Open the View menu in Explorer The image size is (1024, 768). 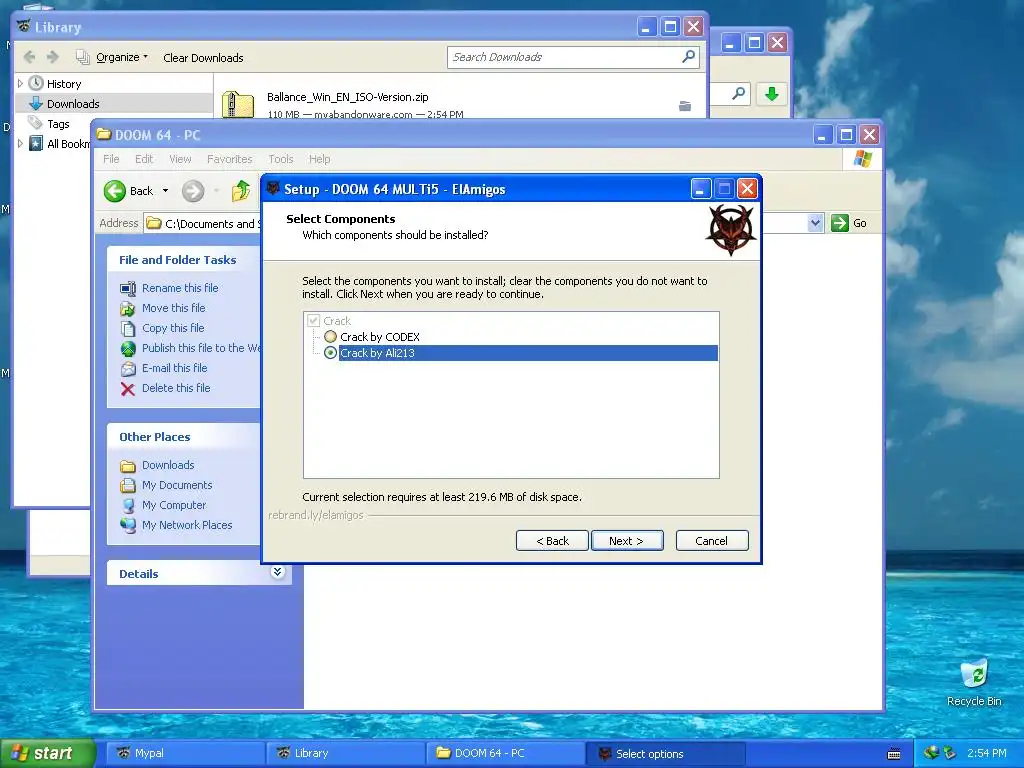tap(180, 159)
